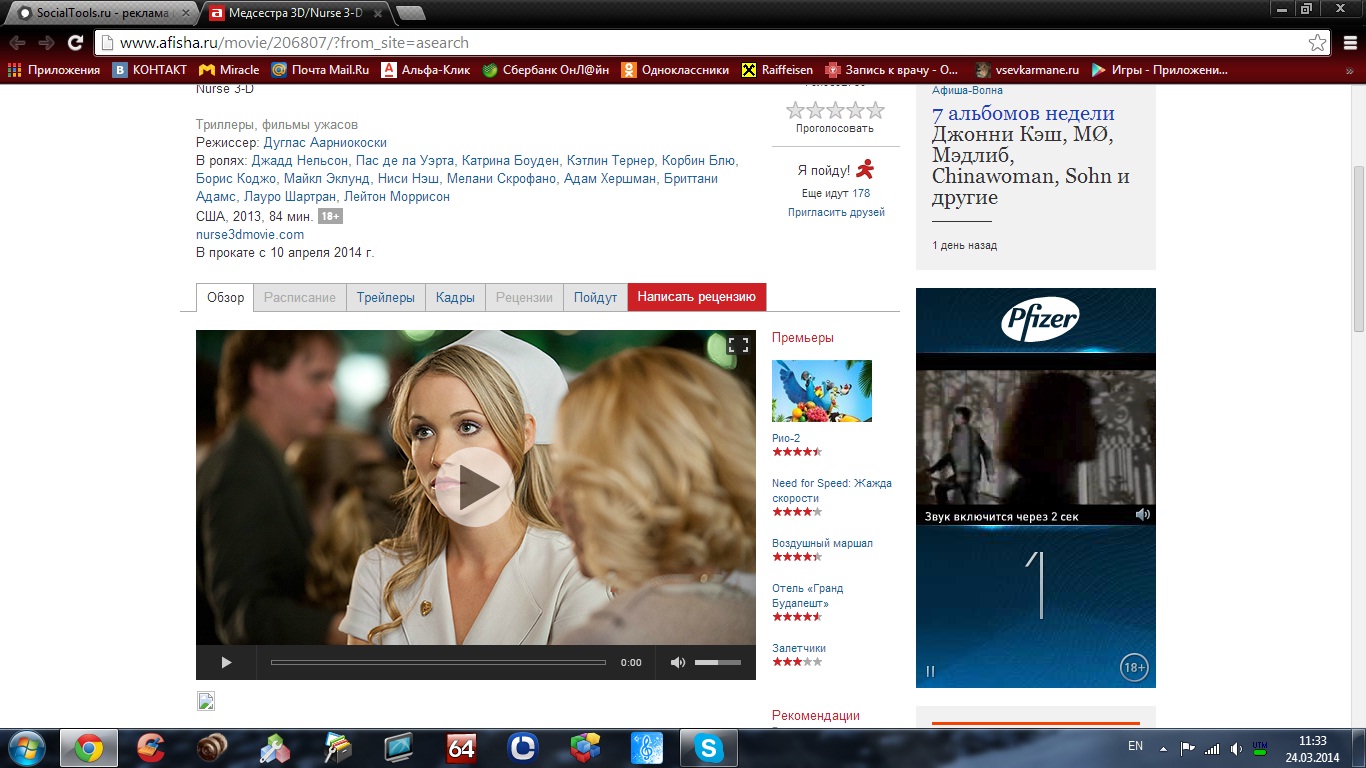Click the Пригласить друзей link
This screenshot has height=768, width=1366.
pyautogui.click(x=836, y=212)
